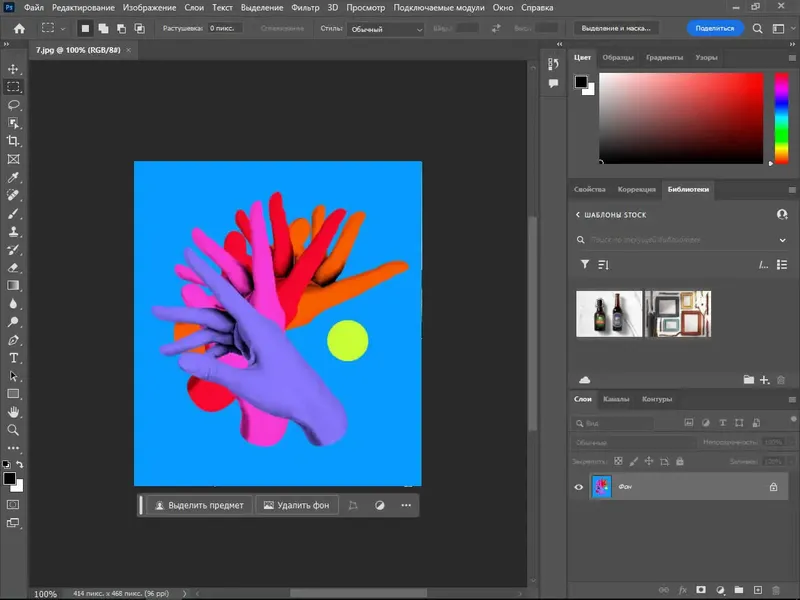This screenshot has height=600, width=800.
Task: Click the Удалить фон button
Action: (296, 505)
